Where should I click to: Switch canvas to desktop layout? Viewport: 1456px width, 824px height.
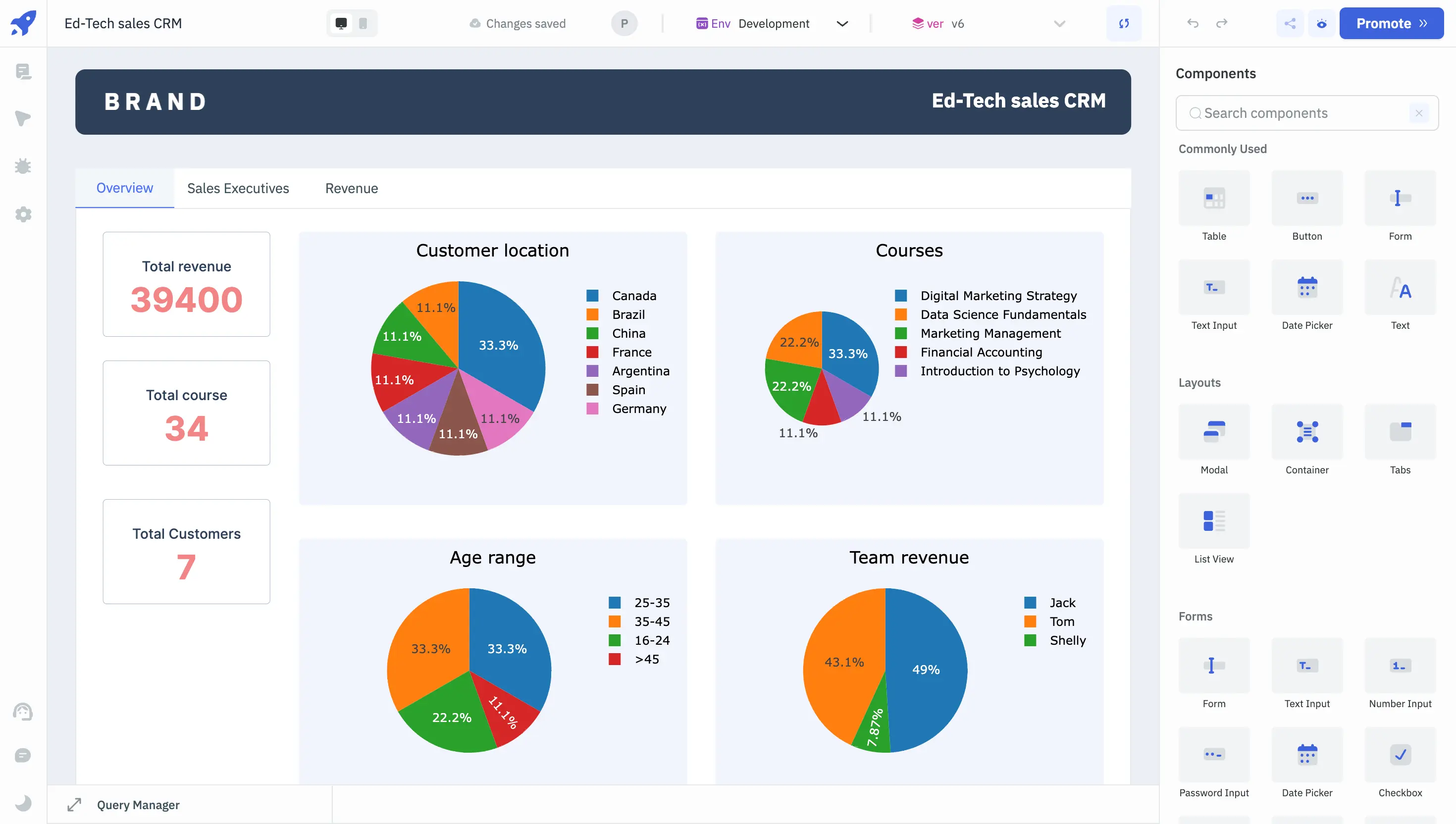tap(341, 23)
